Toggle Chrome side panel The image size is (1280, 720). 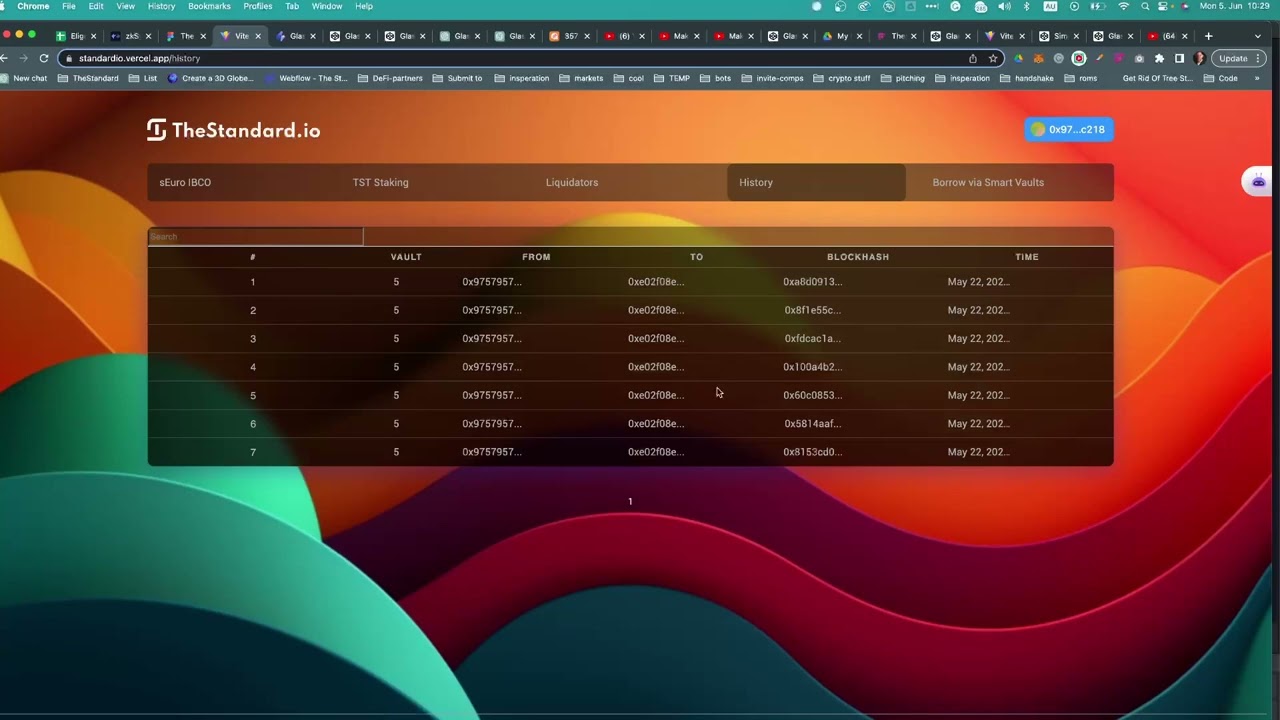tap(1179, 58)
